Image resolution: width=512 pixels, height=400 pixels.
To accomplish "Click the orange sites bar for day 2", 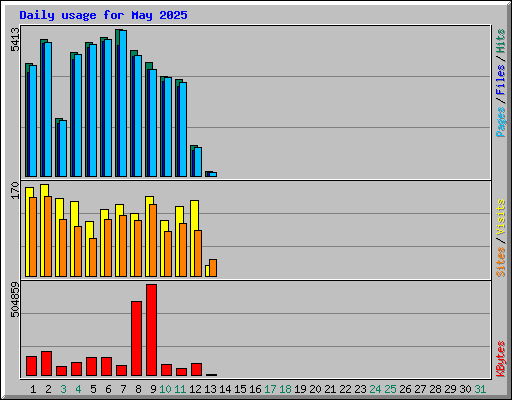I will (48, 236).
